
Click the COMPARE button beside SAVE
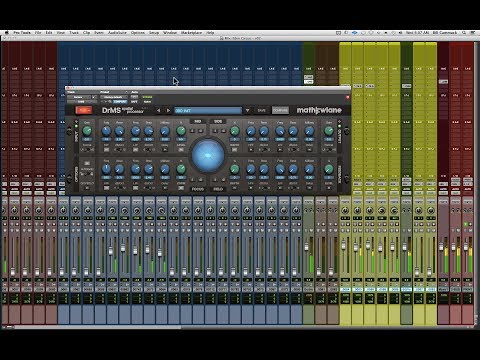pyautogui.click(x=280, y=110)
